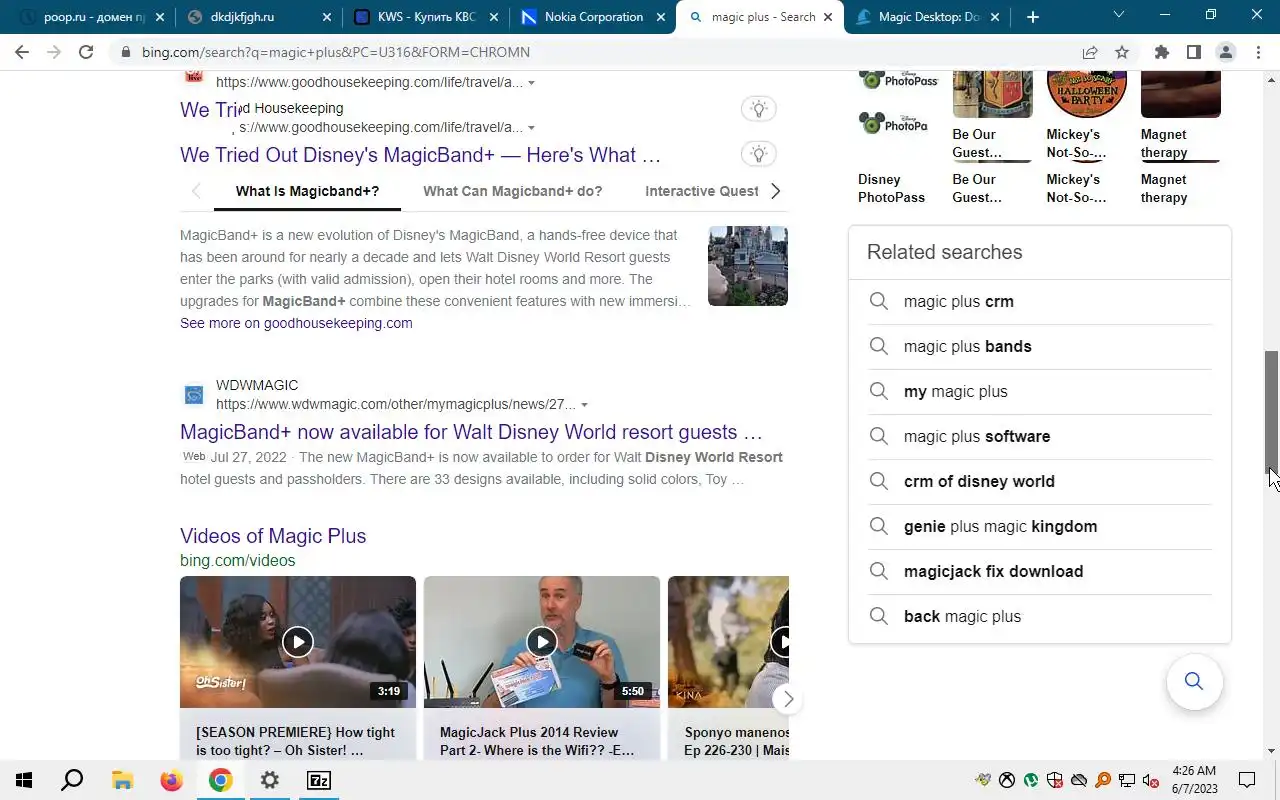This screenshot has width=1280, height=800.
Task: Reload the Bing search page
Action: click(x=86, y=52)
